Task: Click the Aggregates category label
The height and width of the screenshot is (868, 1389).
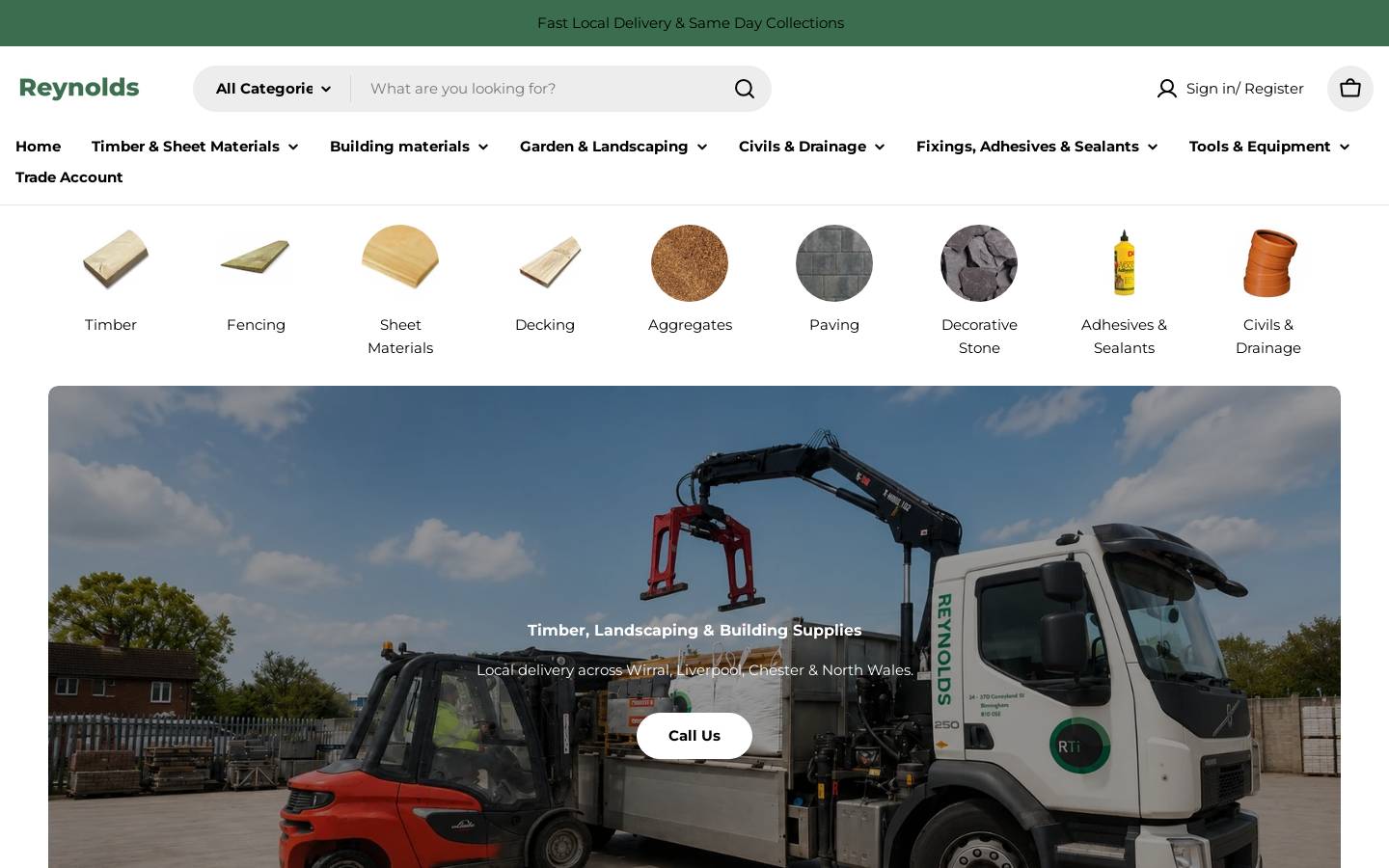Action: pos(690,325)
